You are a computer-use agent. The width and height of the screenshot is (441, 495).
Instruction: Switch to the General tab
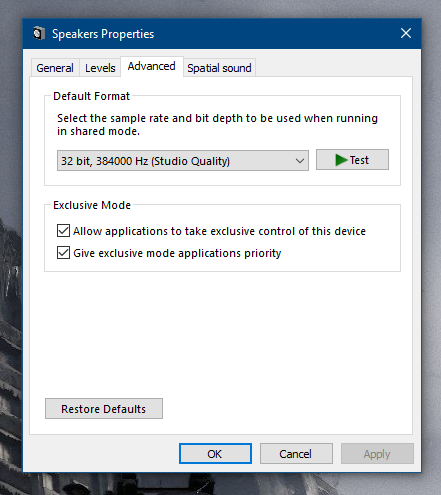click(55, 68)
